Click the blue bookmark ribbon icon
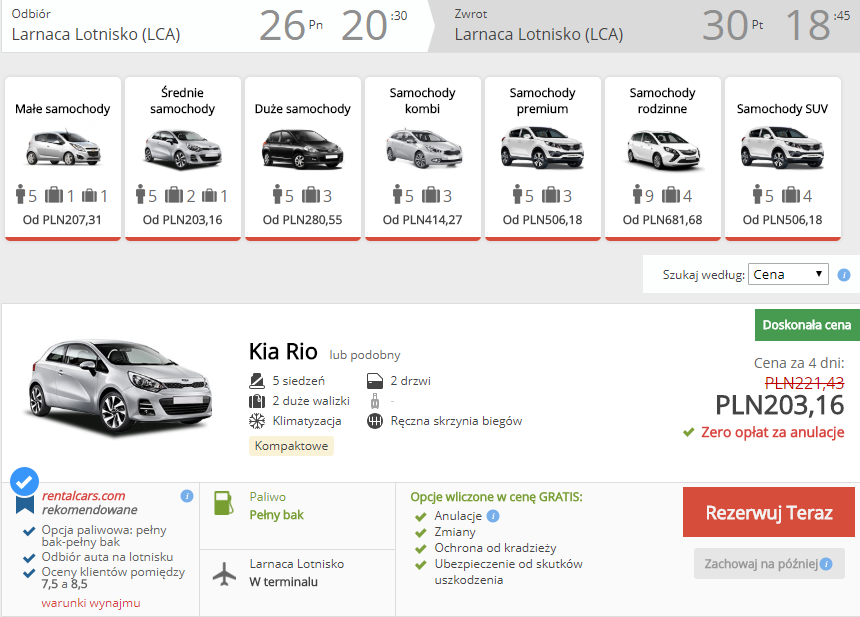 [25, 505]
